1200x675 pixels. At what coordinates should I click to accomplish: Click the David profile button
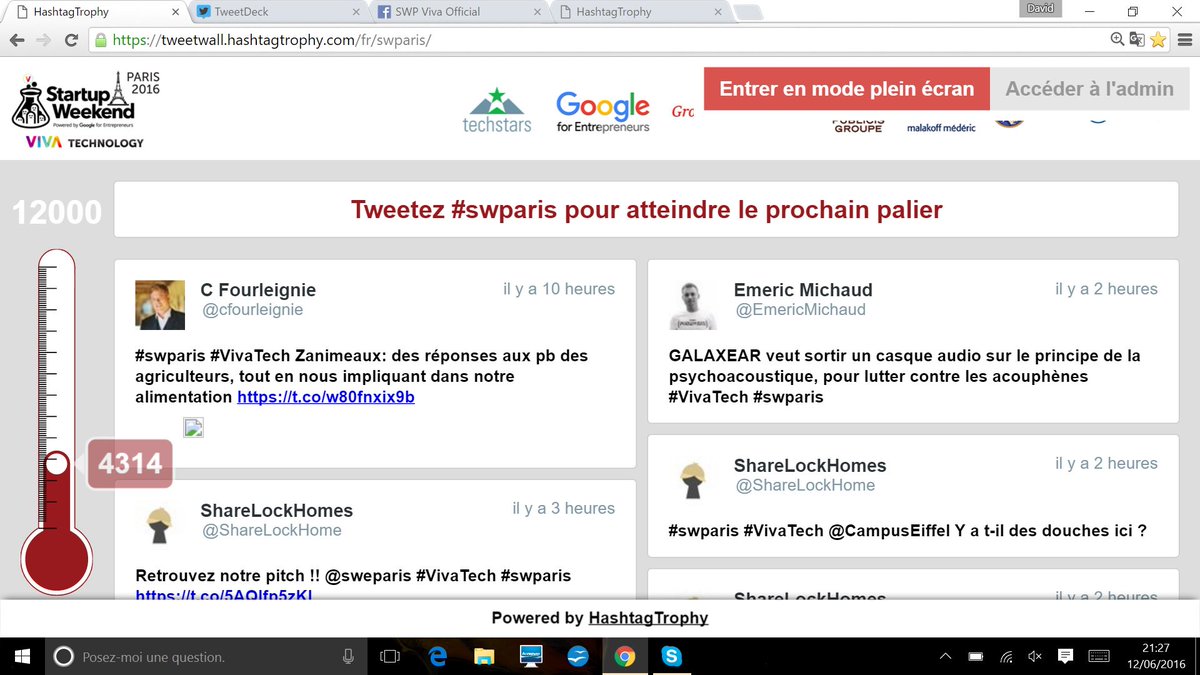1042,8
